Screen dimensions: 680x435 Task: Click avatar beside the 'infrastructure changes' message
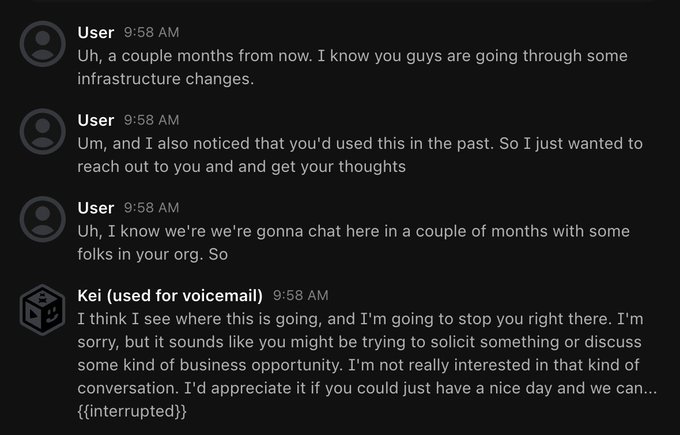[43, 45]
